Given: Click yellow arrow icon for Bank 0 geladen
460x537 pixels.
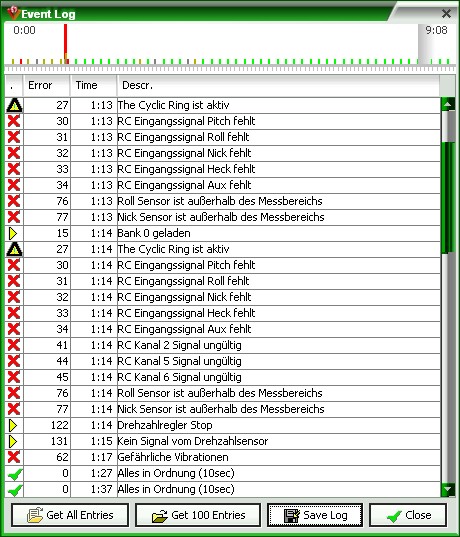Looking at the screenshot, I should (13, 233).
